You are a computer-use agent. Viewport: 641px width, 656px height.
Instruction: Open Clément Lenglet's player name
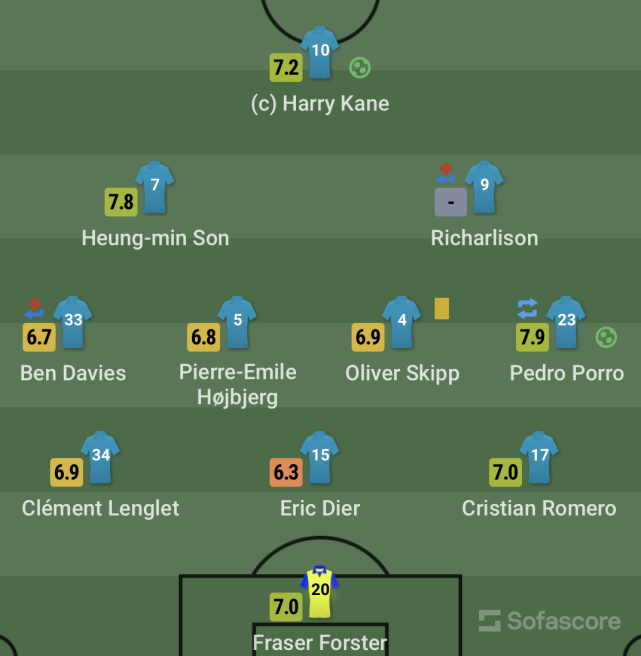[x=100, y=508]
